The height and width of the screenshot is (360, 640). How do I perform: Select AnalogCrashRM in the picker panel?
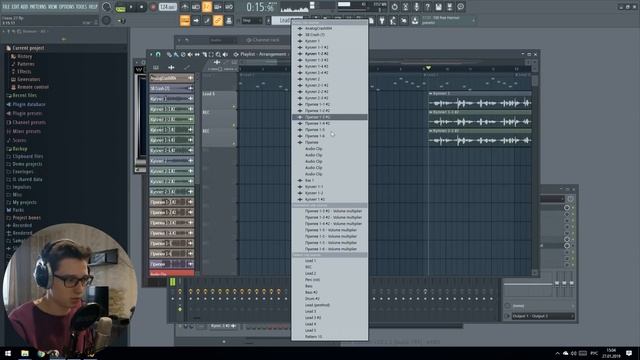coord(171,78)
